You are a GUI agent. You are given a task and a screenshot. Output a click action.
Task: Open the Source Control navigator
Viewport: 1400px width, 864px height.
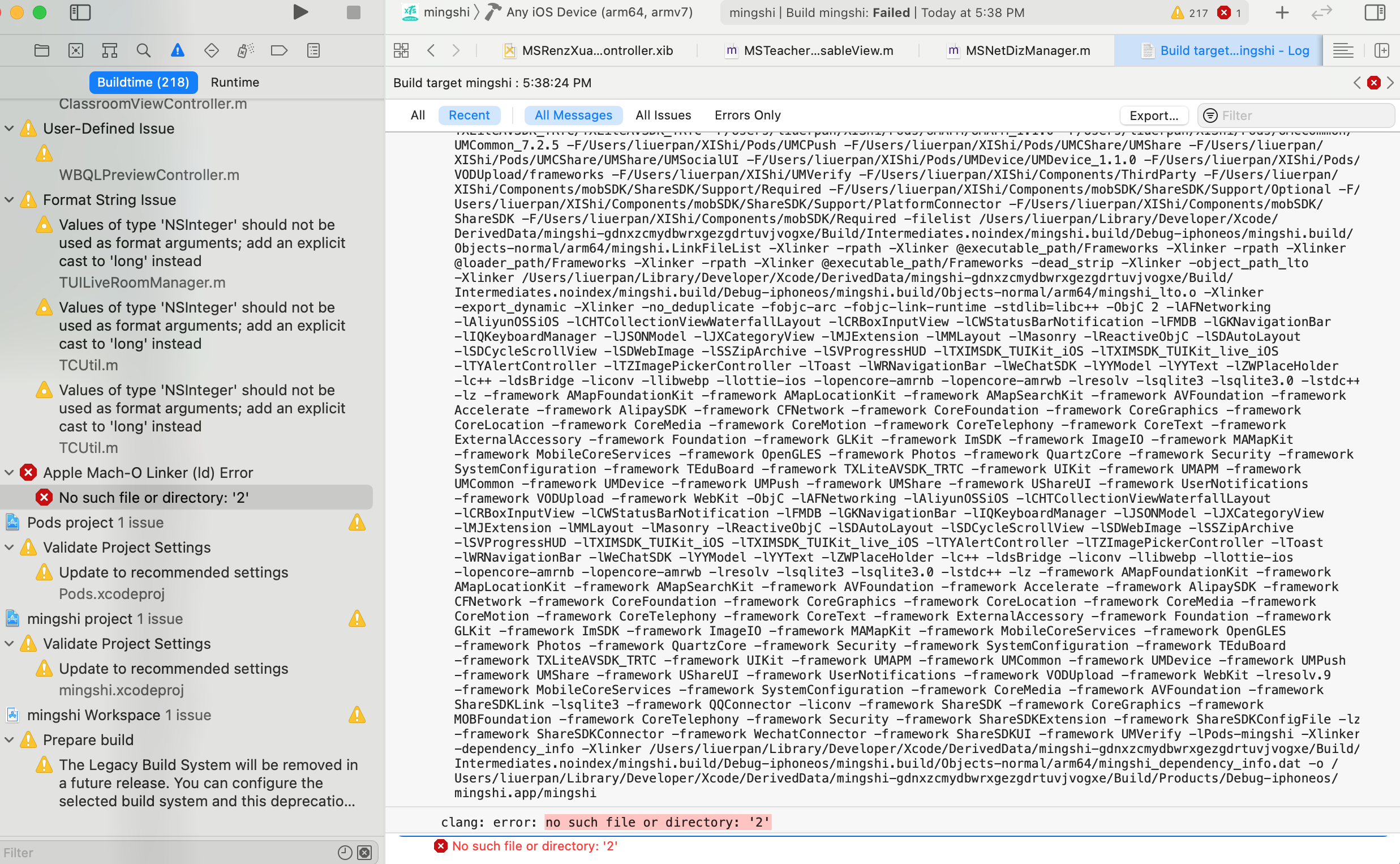click(x=75, y=50)
